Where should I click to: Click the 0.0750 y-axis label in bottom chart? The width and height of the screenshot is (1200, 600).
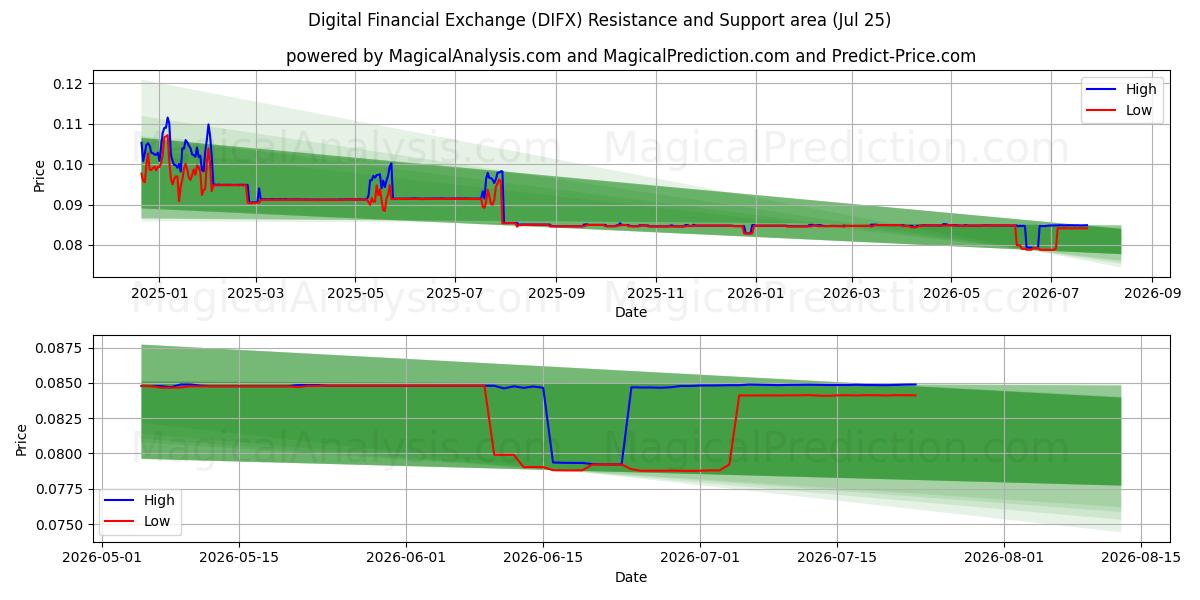[x=60, y=524]
